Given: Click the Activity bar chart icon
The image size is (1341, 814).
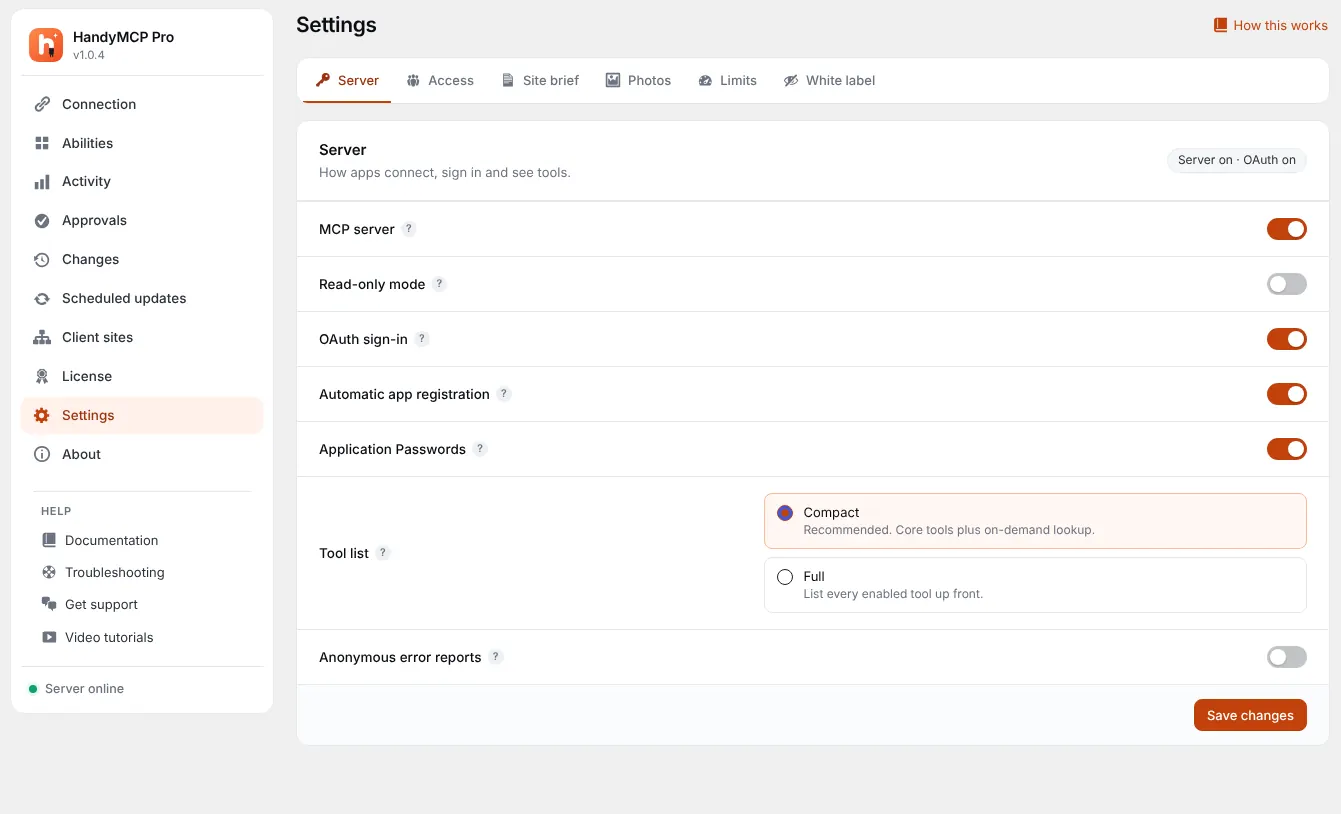Looking at the screenshot, I should click(42, 182).
